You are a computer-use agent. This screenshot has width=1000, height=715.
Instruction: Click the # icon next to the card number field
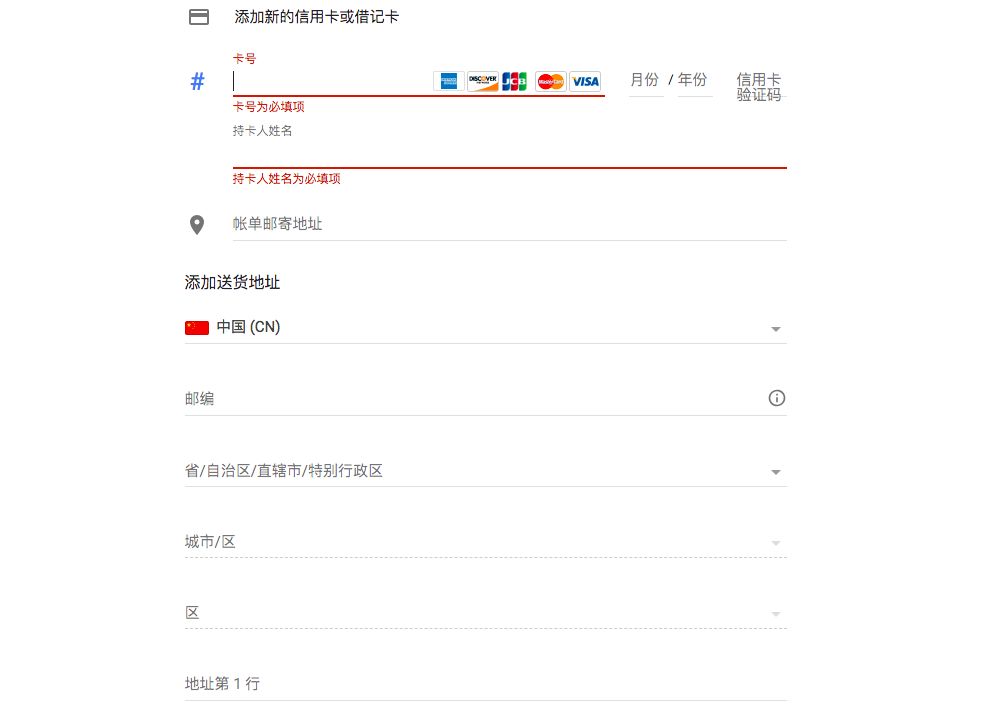pos(196,81)
